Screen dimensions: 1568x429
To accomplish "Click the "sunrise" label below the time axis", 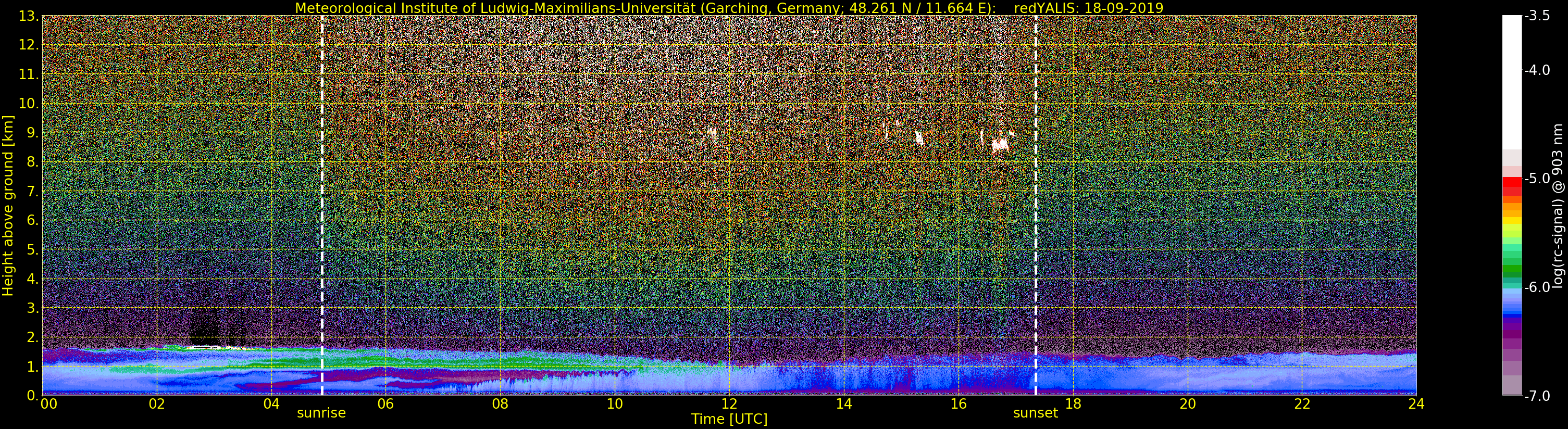I will pyautogui.click(x=321, y=412).
